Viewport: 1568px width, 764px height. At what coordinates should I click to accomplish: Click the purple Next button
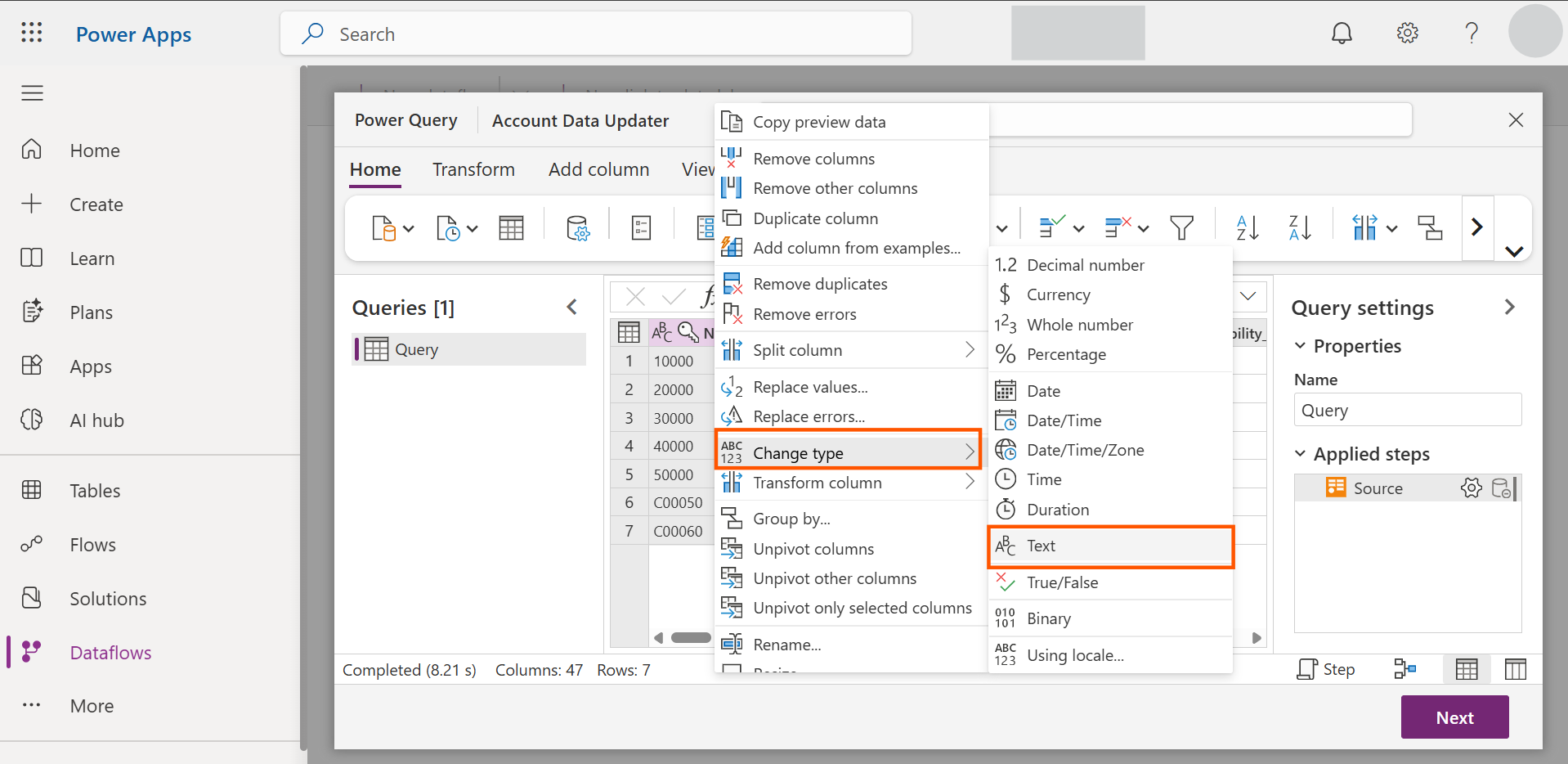(1454, 717)
